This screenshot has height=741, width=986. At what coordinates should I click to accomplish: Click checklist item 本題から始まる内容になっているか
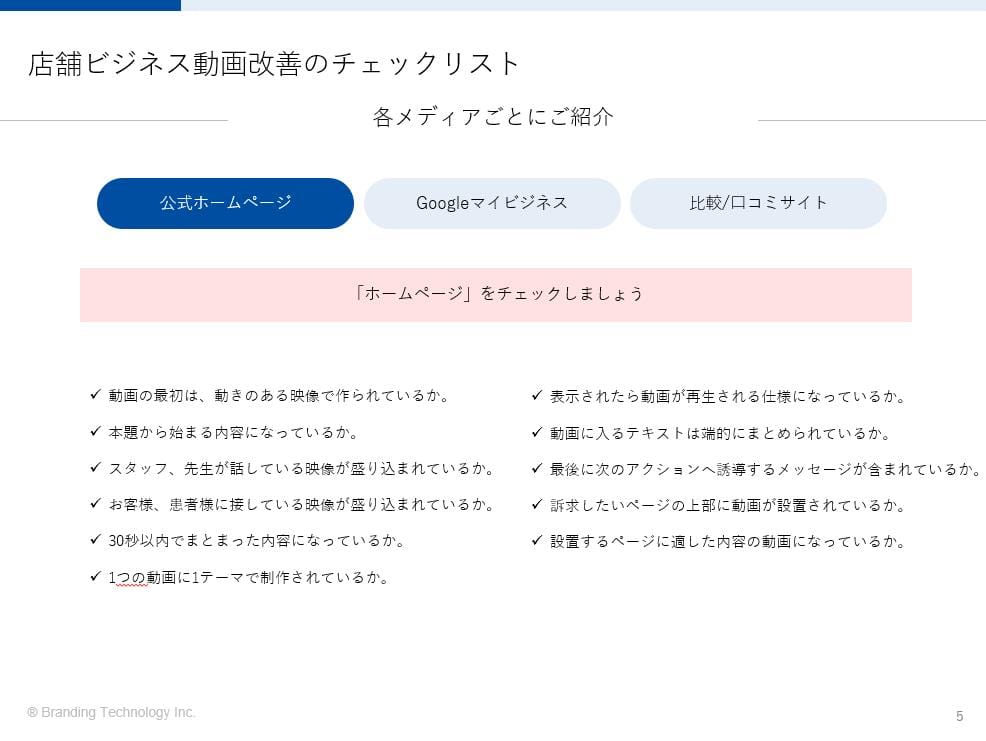click(233, 432)
